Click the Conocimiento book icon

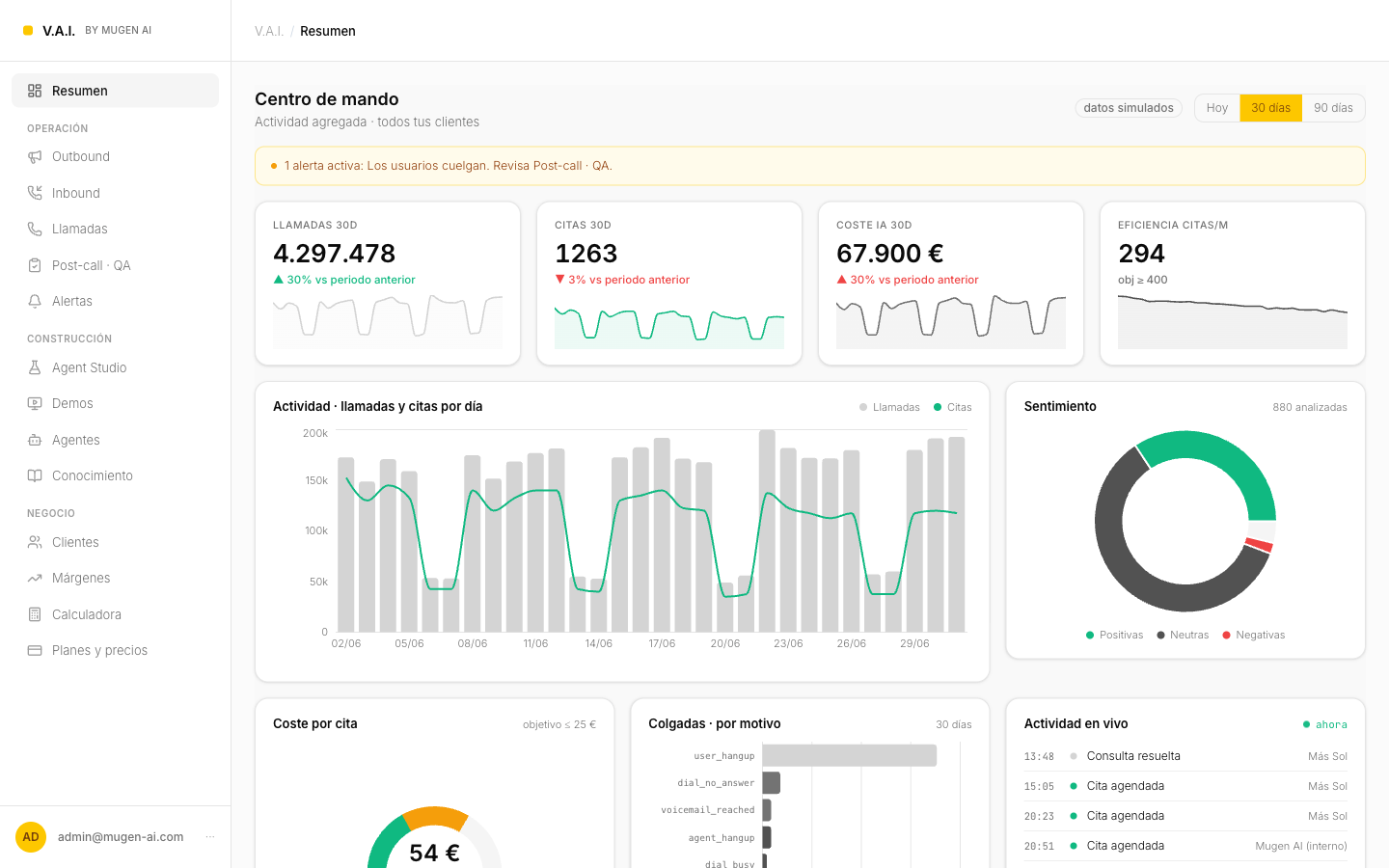pyautogui.click(x=35, y=475)
